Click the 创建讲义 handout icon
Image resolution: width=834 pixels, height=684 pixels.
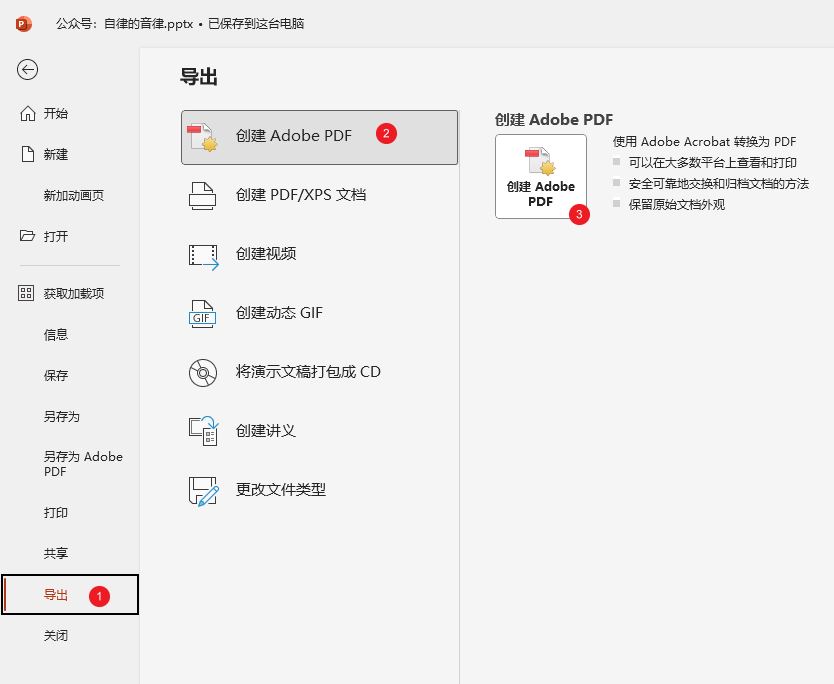(203, 431)
